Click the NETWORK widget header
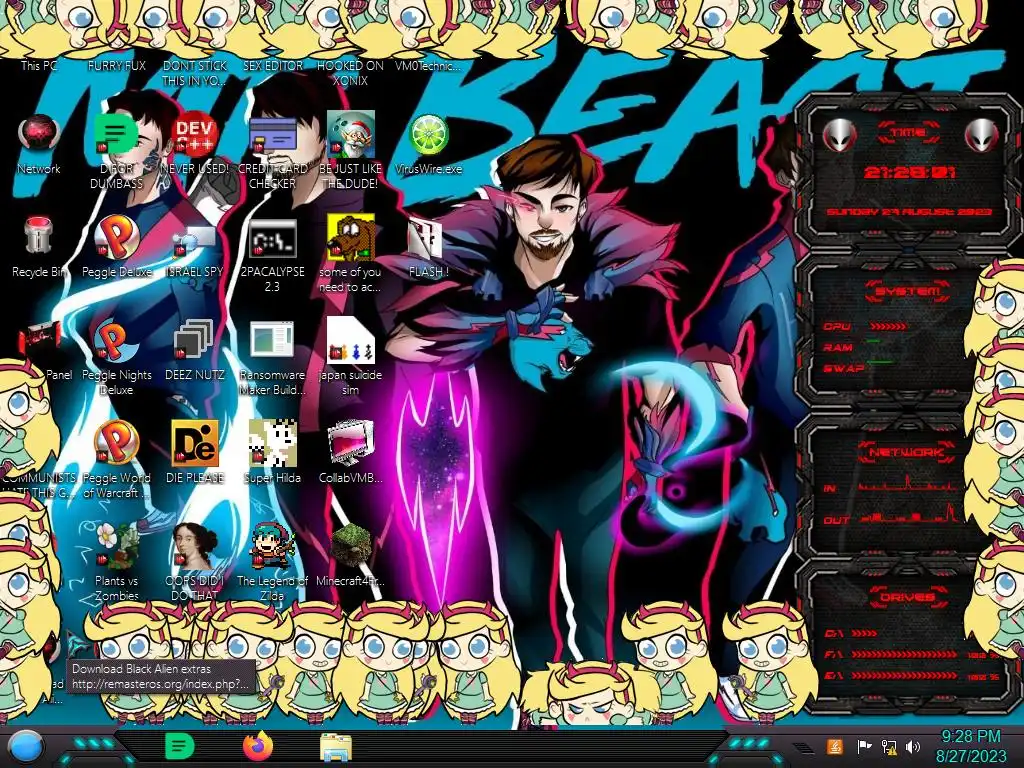Screen dimensions: 1024x768 (906, 452)
